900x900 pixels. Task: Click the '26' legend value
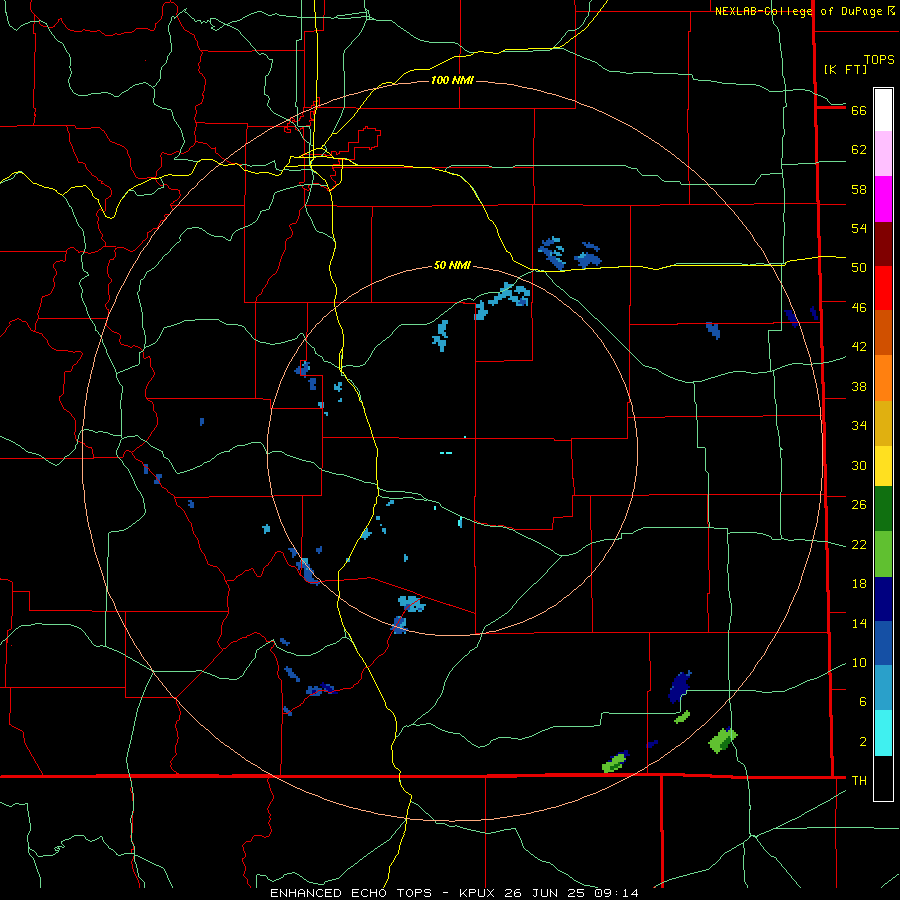click(859, 505)
